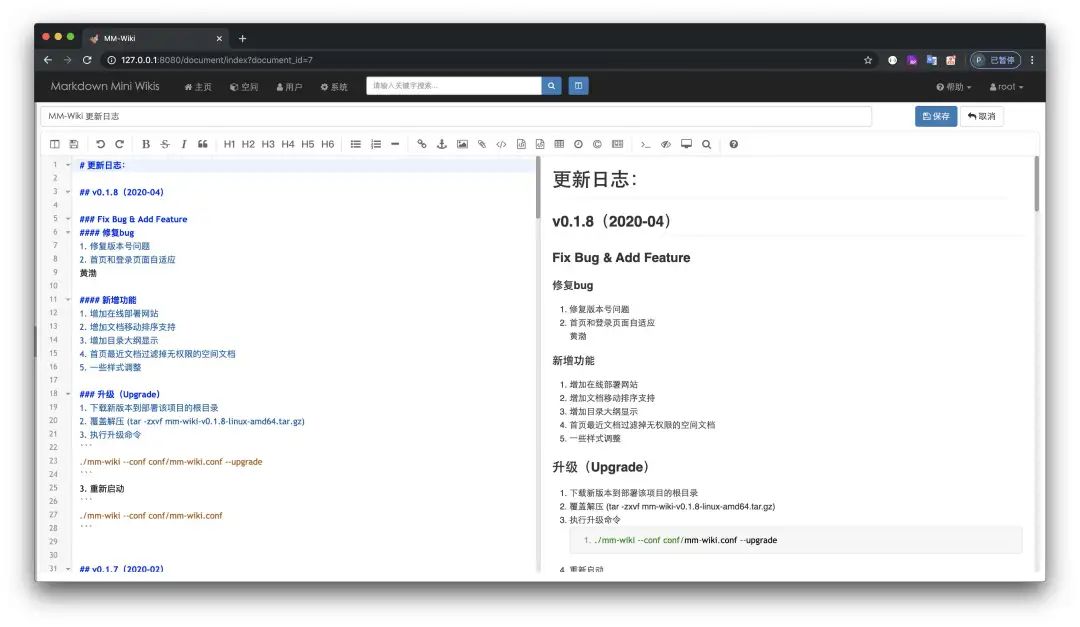Collapse the fold arrow on line 3

68,192
